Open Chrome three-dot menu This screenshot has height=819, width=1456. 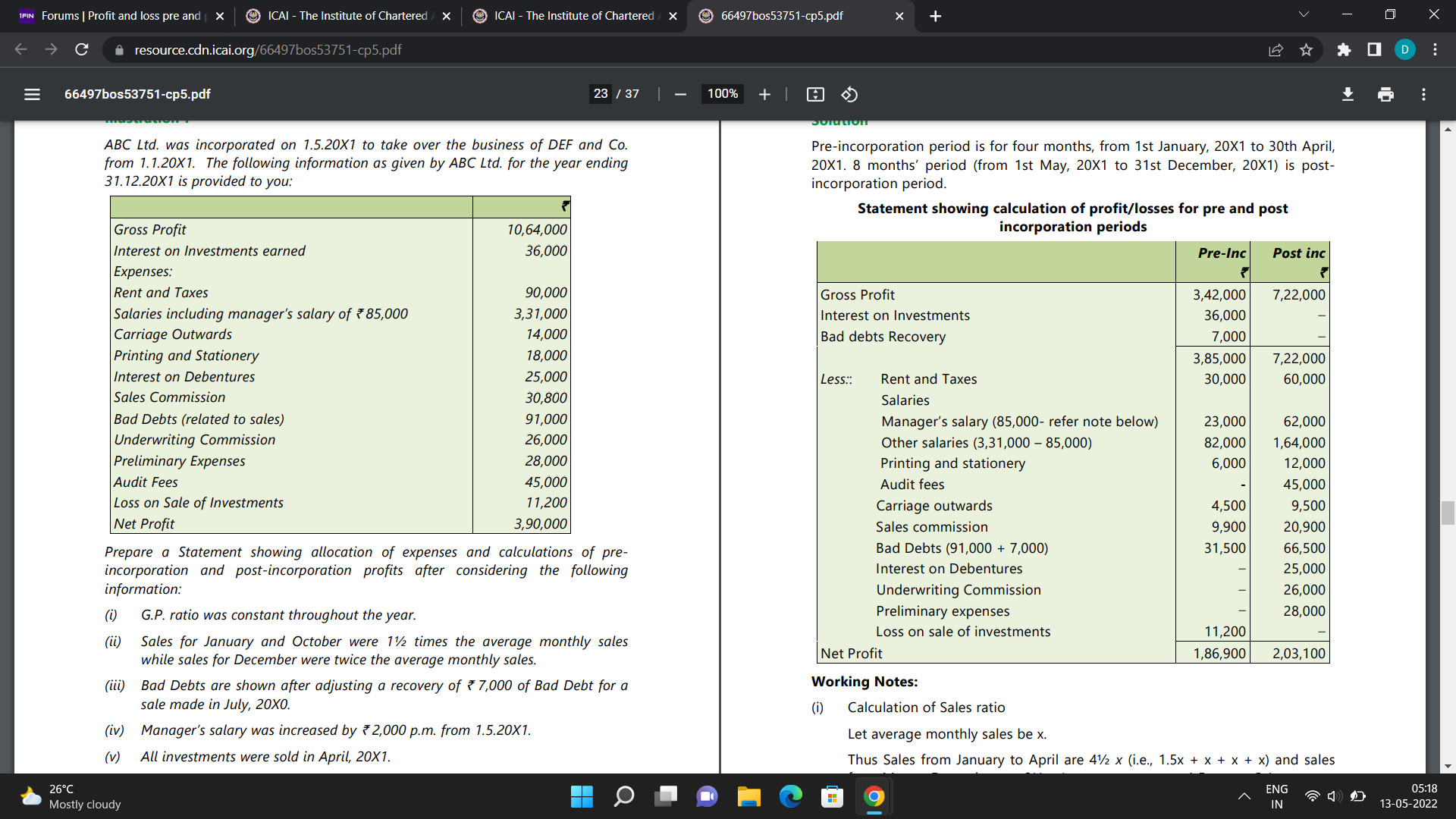tap(1435, 50)
